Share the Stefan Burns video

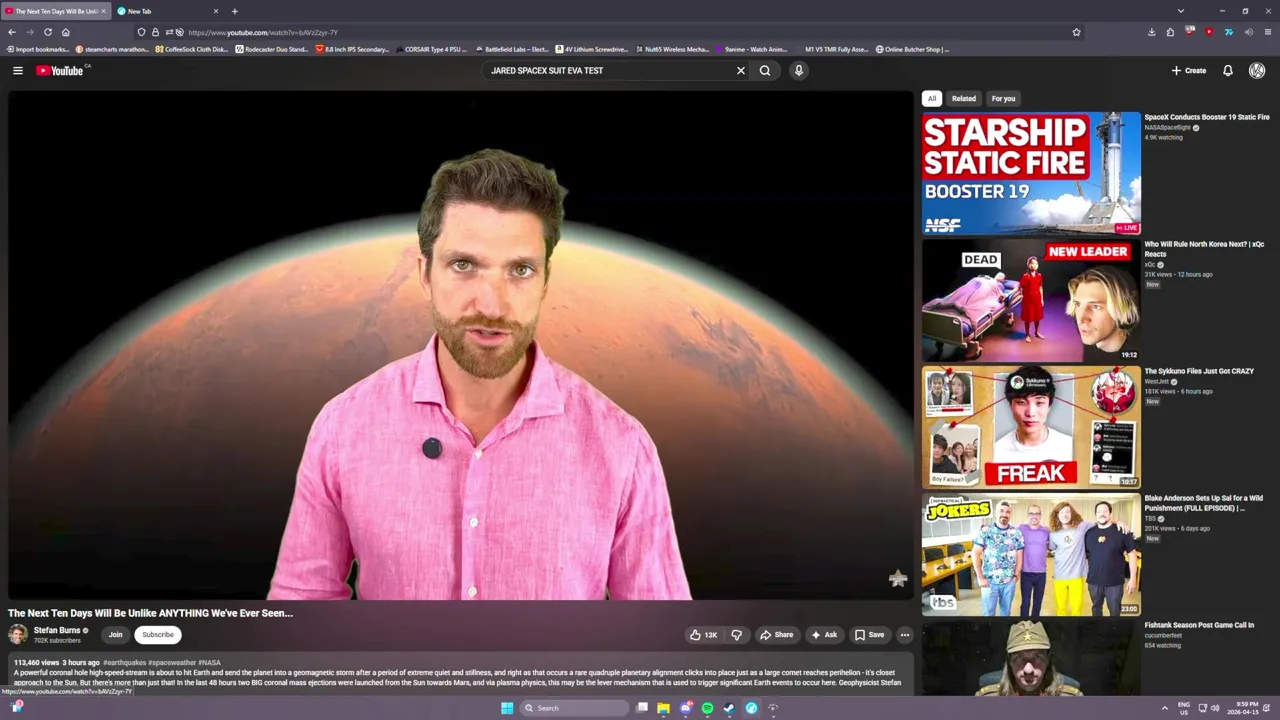click(x=776, y=635)
